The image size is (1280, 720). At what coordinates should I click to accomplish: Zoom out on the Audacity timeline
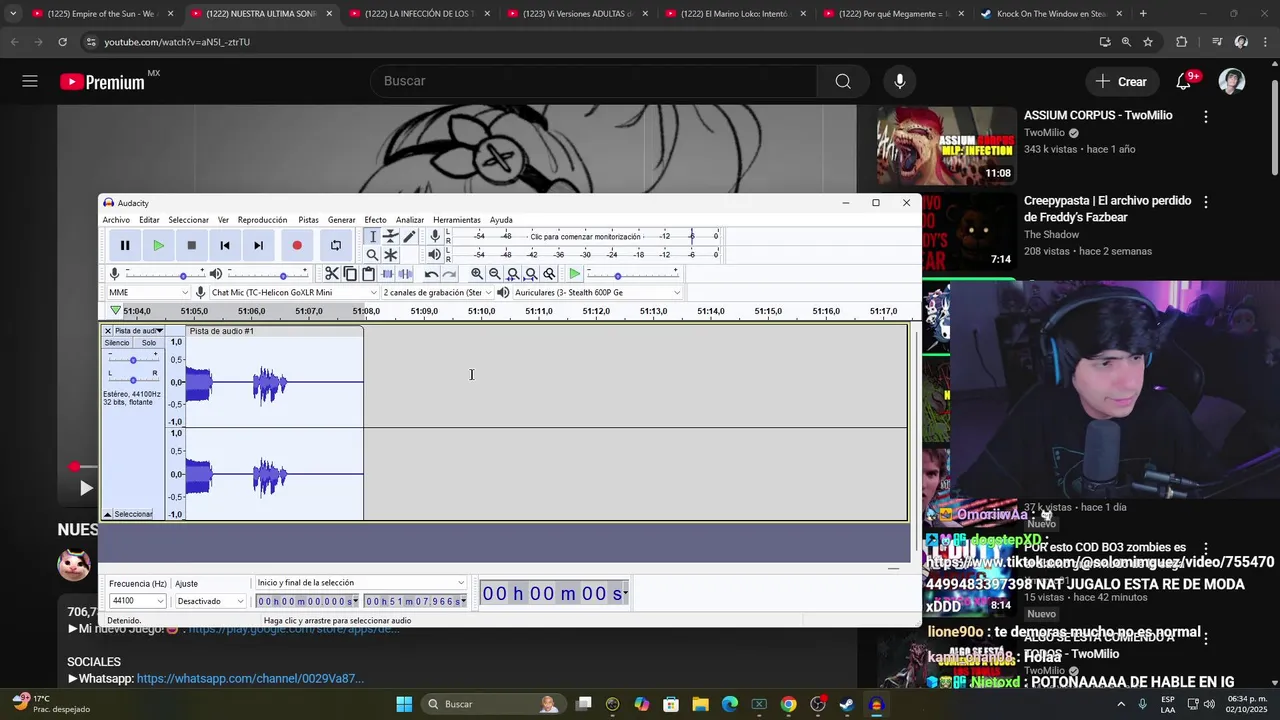[495, 274]
